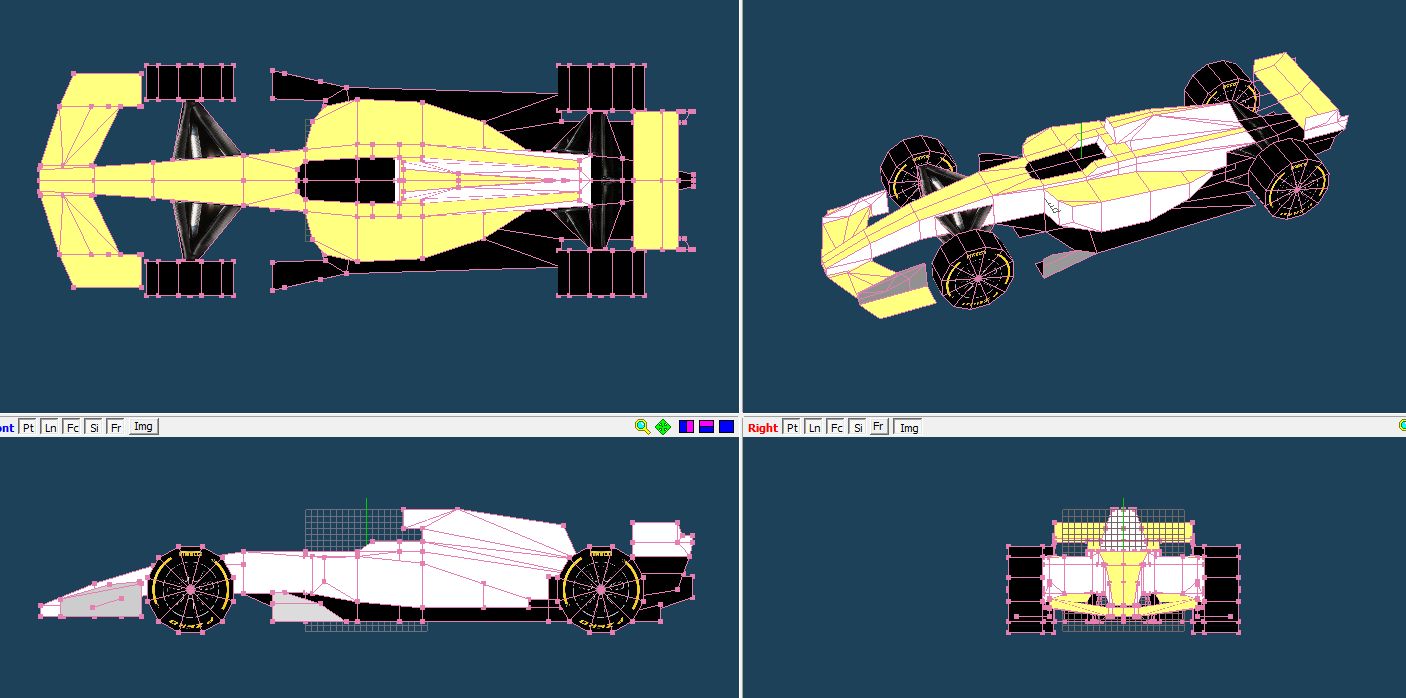Toggle Si display in the Right view bar

[x=857, y=428]
